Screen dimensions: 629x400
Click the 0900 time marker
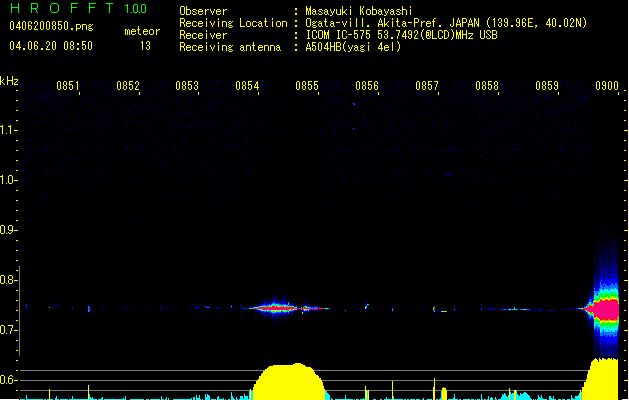[607, 86]
